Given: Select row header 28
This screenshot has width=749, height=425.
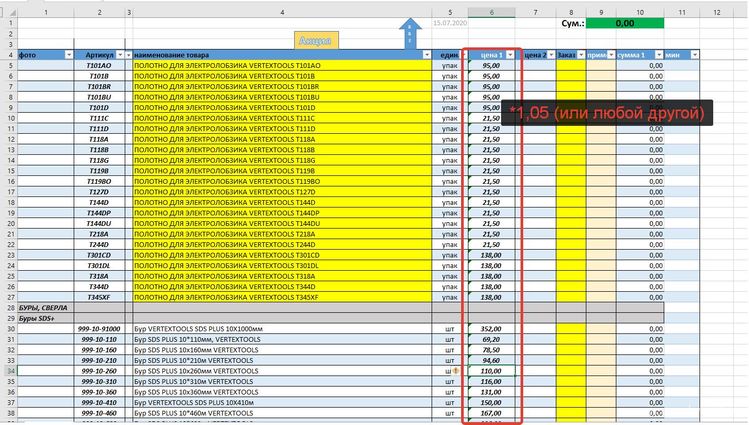Looking at the screenshot, I should 11,308.
